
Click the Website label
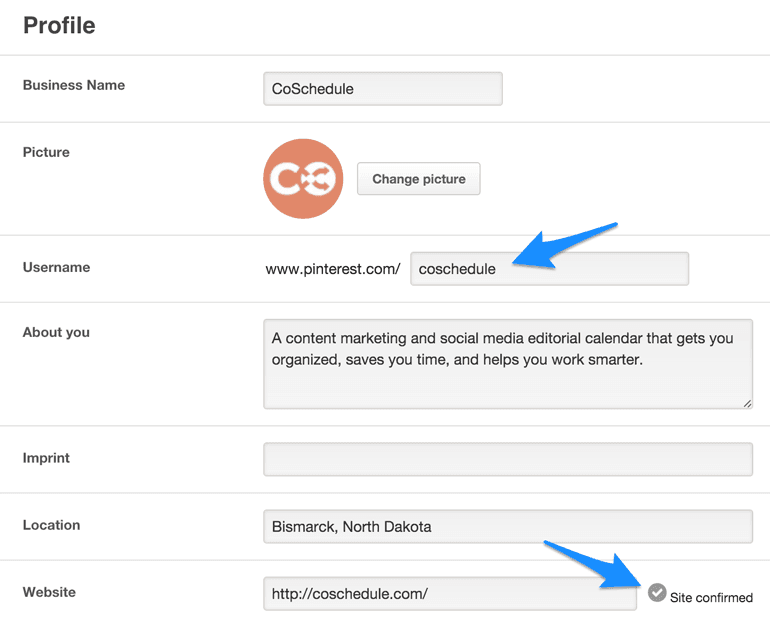pos(49,592)
